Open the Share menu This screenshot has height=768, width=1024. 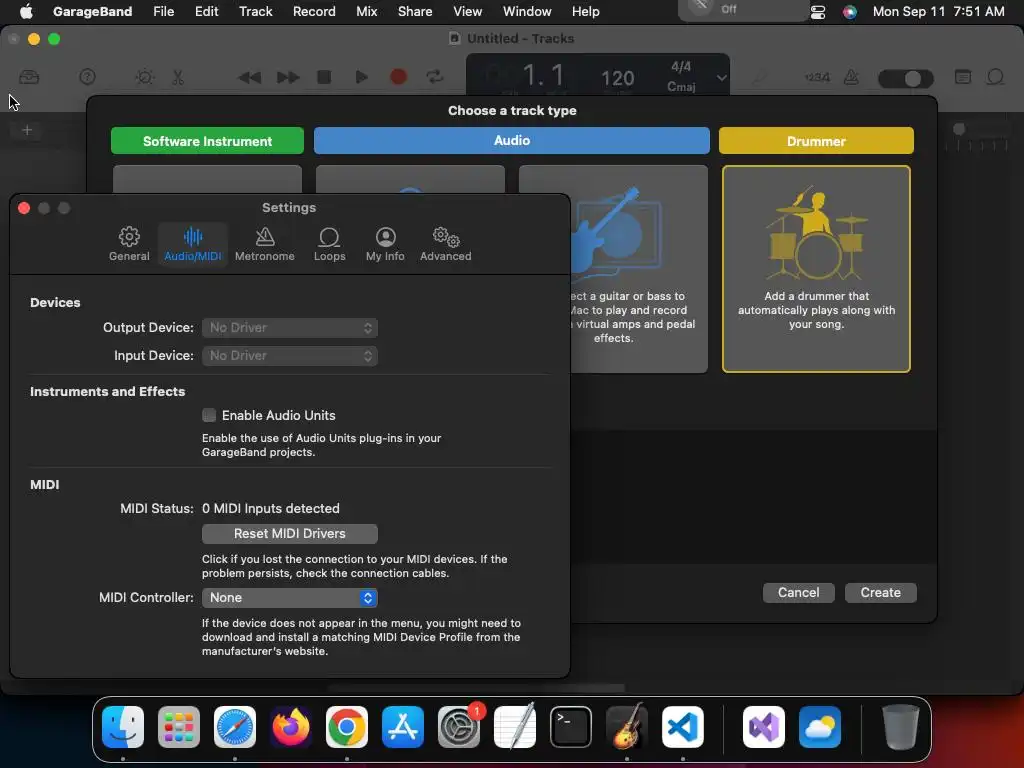[415, 11]
